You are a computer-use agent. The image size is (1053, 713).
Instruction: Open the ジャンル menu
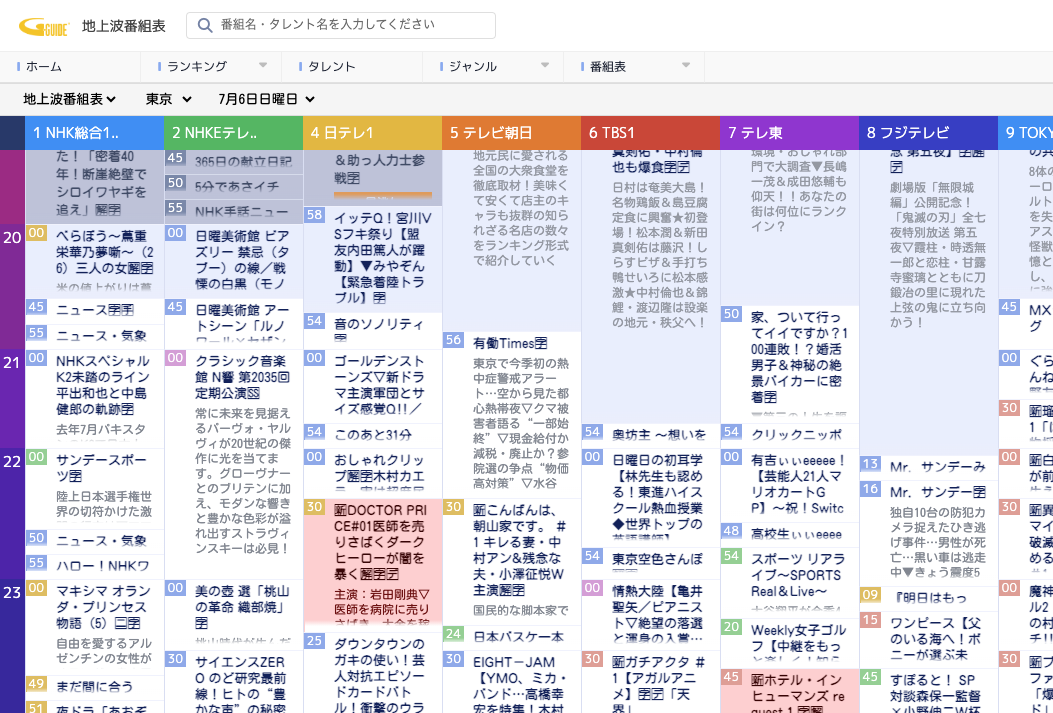[473, 66]
